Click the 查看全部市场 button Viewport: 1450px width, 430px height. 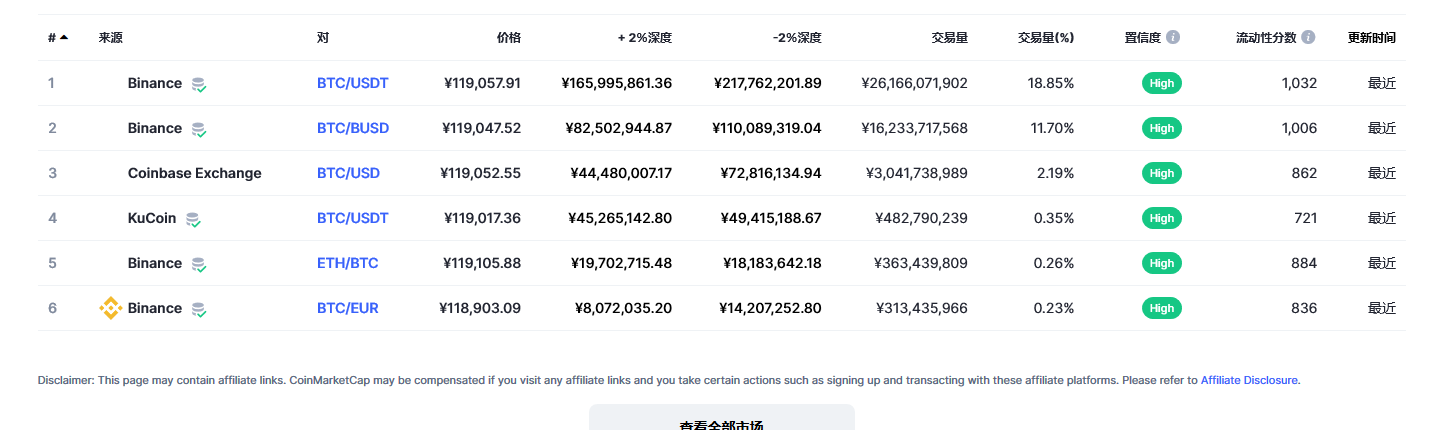(x=722, y=418)
